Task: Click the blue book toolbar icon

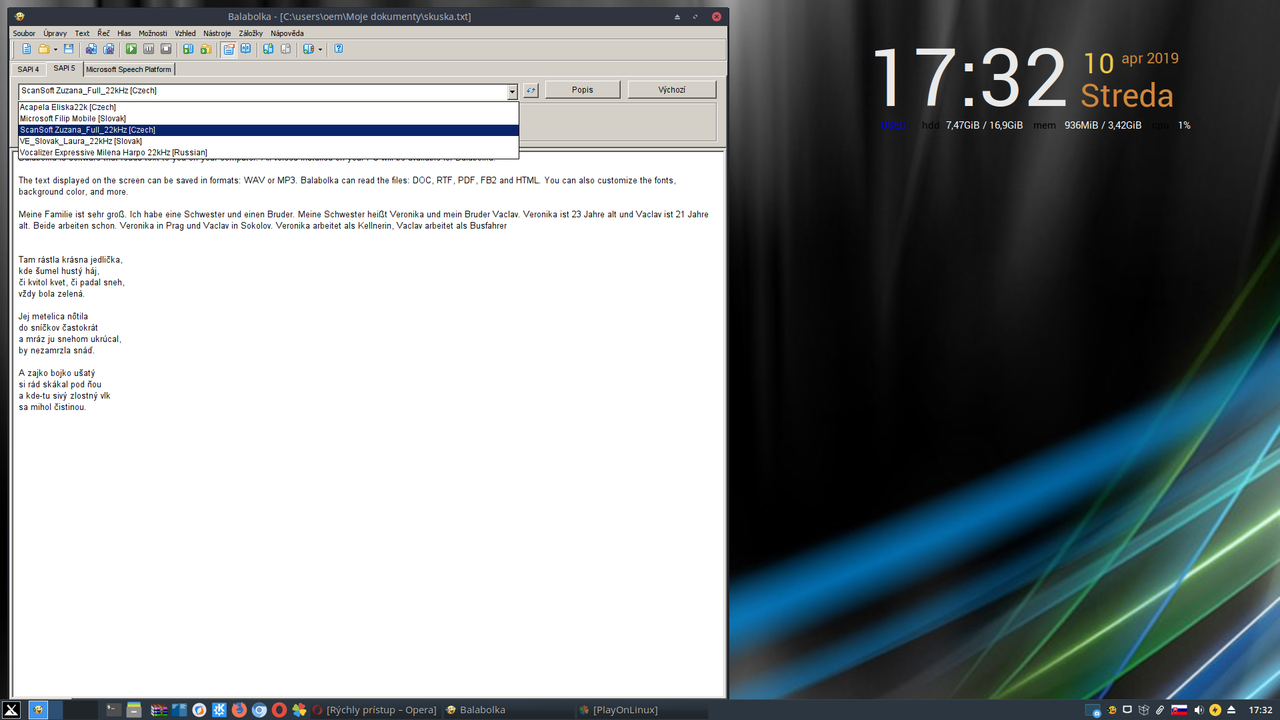Action: (245, 49)
